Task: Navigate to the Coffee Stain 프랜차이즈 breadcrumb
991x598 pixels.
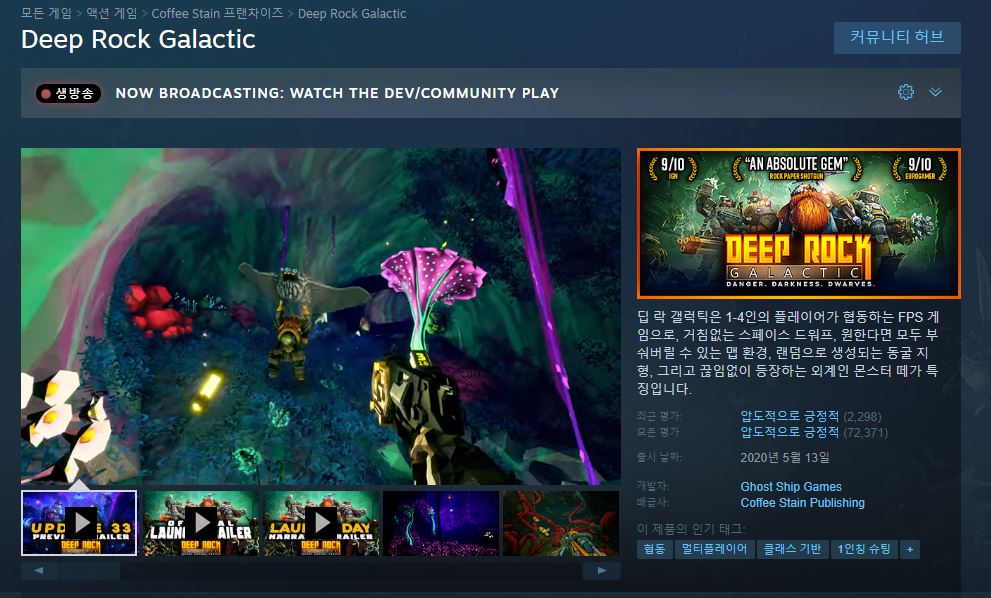Action: (217, 14)
